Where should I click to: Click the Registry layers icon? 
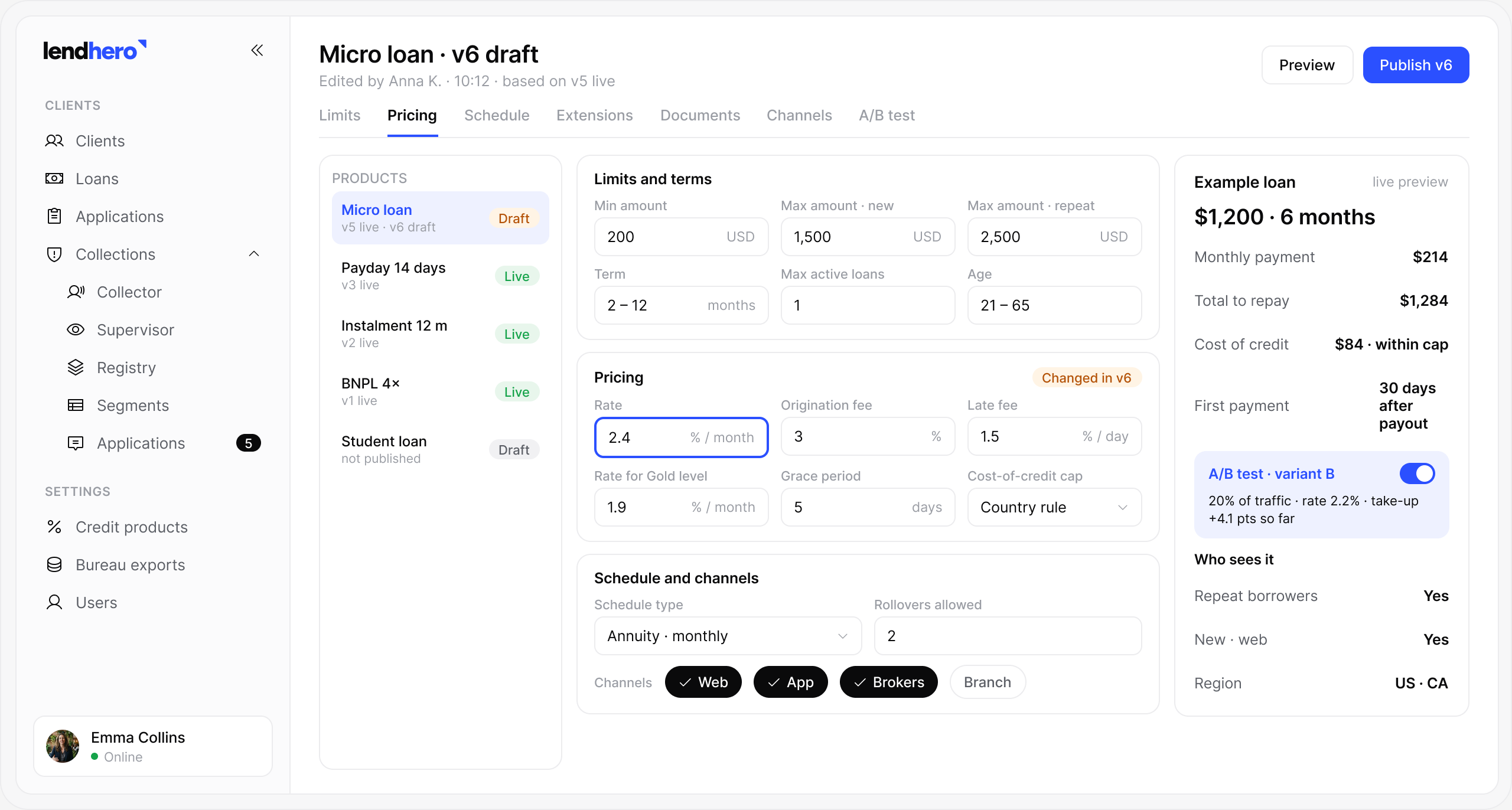(x=76, y=368)
